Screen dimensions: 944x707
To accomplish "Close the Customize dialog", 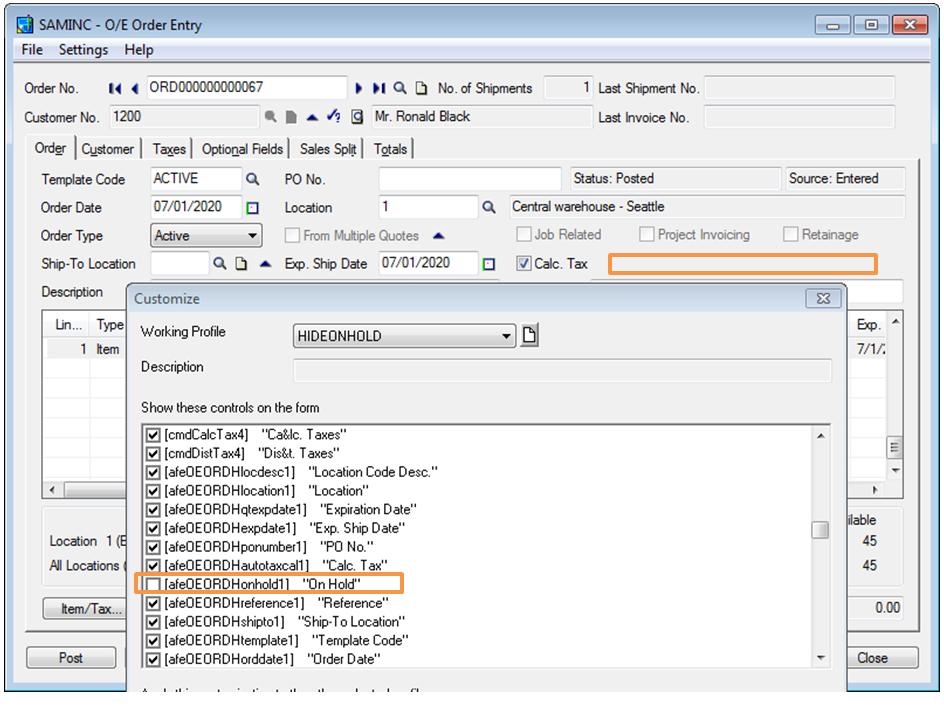I will pyautogui.click(x=823, y=298).
